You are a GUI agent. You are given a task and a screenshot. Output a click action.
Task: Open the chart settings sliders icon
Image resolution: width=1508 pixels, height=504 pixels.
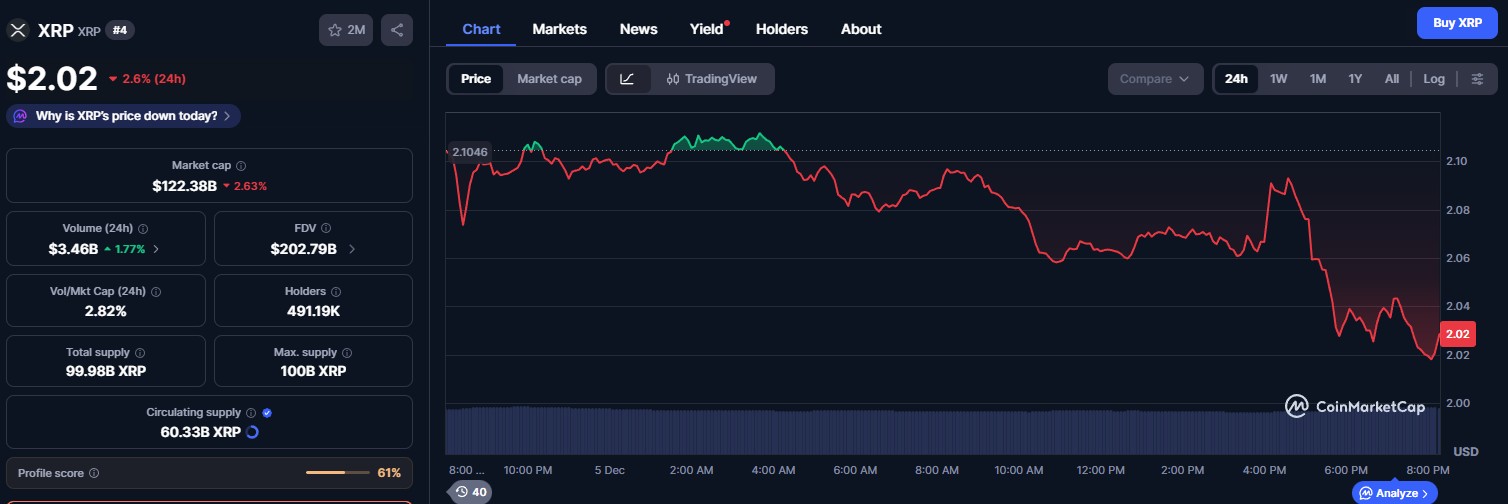point(1477,79)
